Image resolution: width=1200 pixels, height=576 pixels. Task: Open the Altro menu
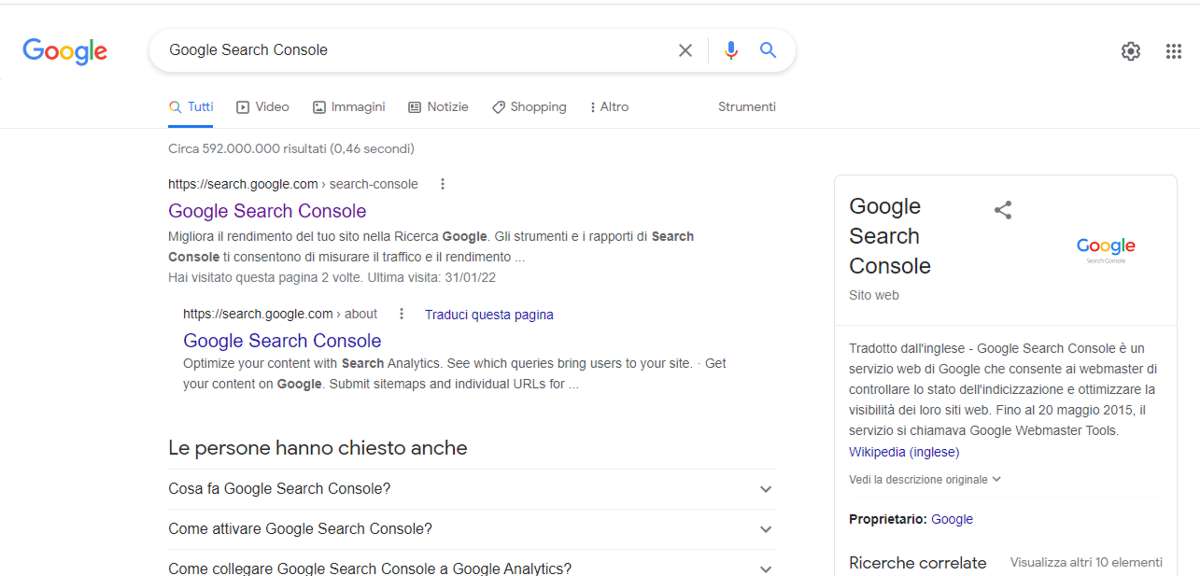pyautogui.click(x=609, y=107)
